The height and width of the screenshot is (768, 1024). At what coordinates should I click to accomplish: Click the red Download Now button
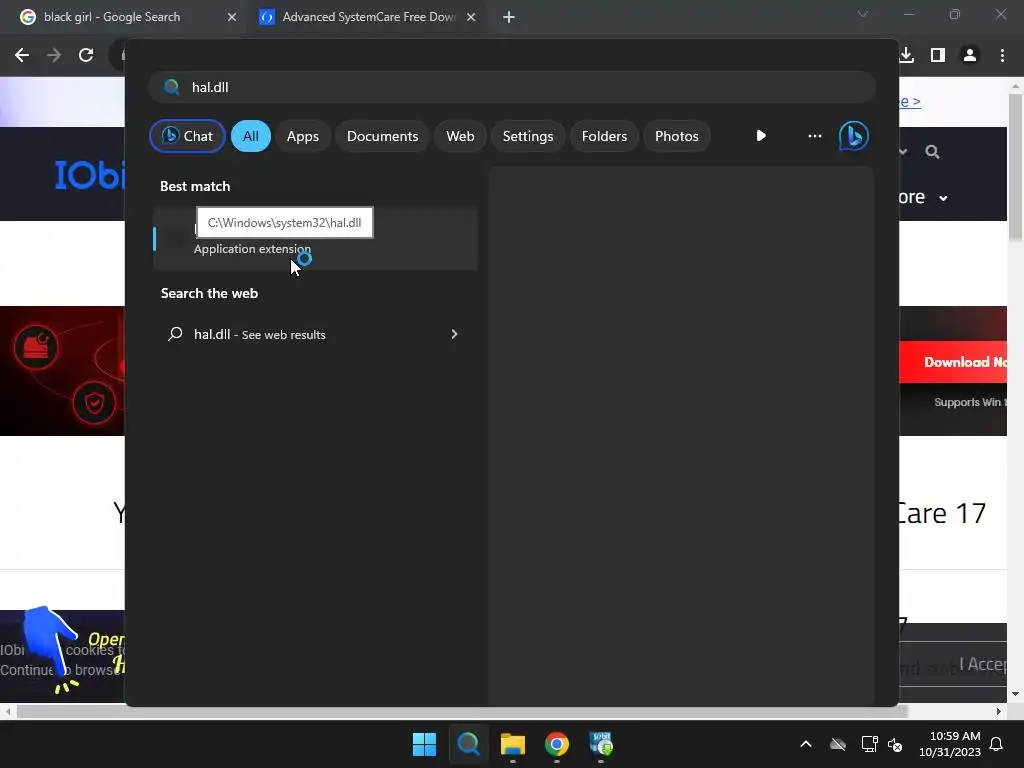point(953,362)
